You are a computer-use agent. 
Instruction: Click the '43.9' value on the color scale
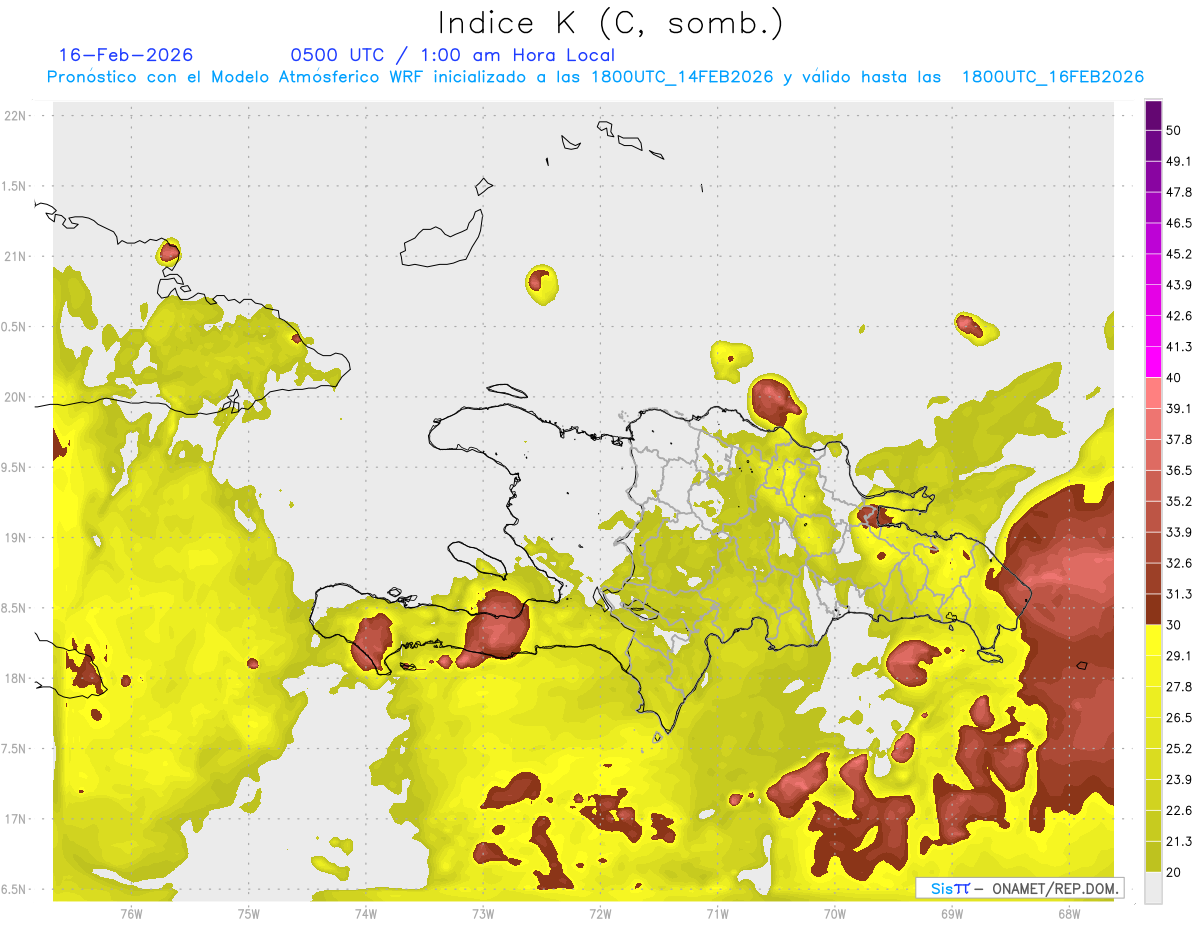coord(1179,285)
